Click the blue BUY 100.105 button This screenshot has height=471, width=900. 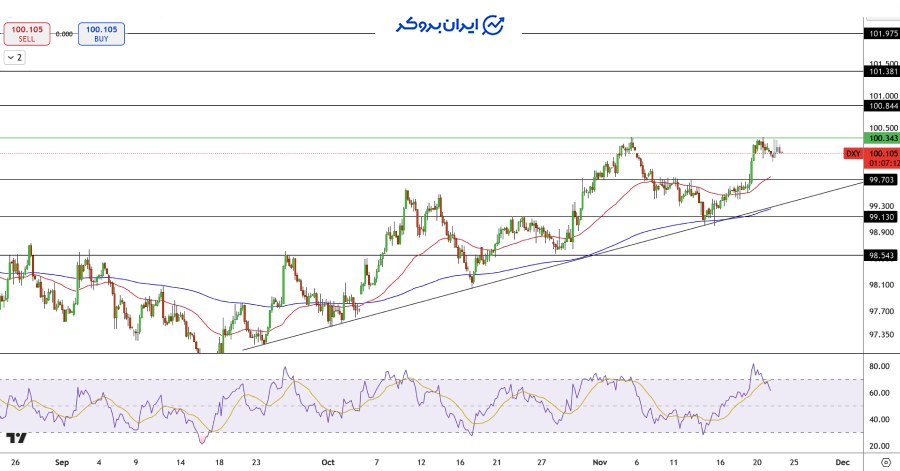click(x=101, y=34)
